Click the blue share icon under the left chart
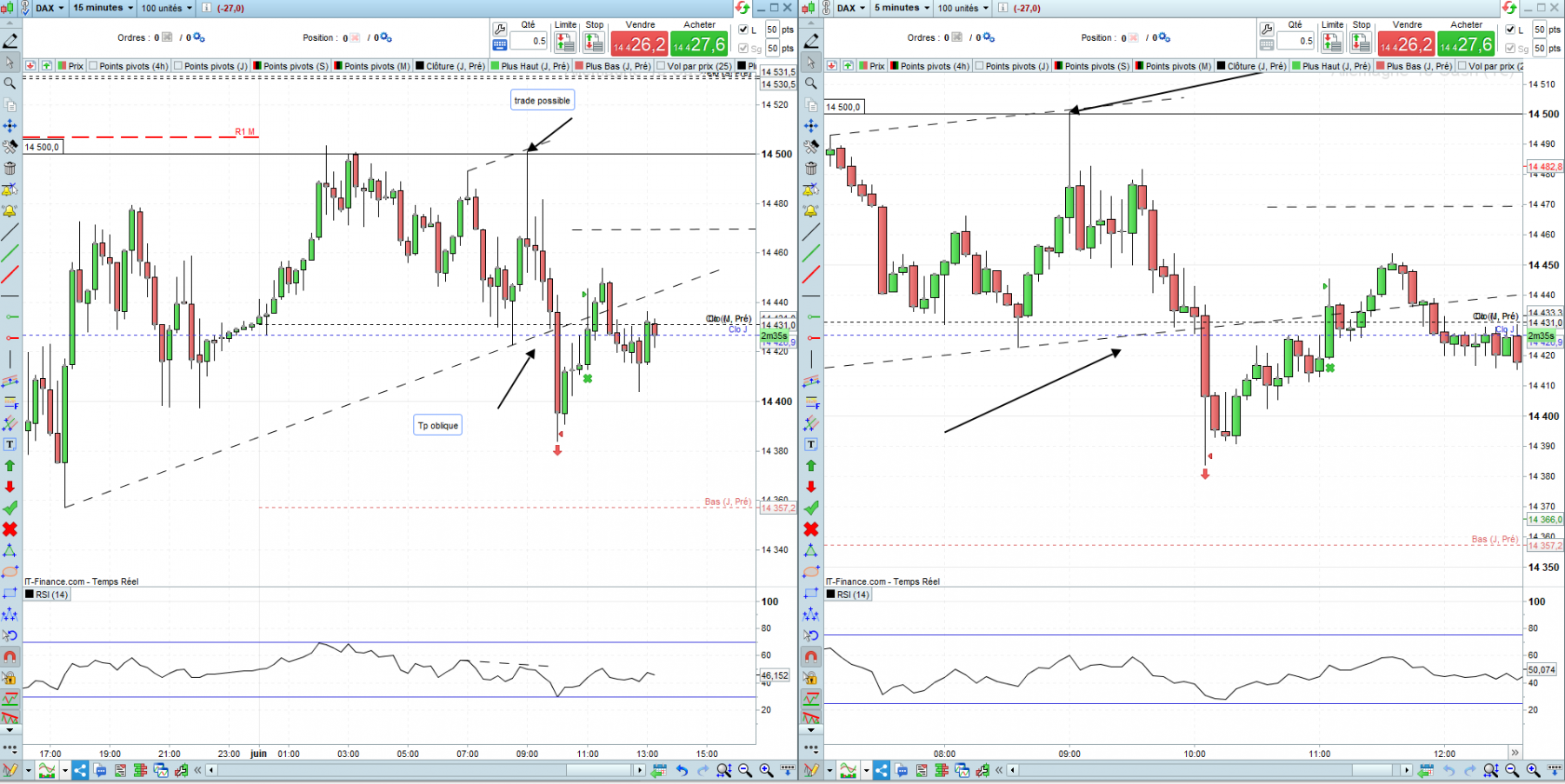1565x784 pixels. tap(79, 770)
